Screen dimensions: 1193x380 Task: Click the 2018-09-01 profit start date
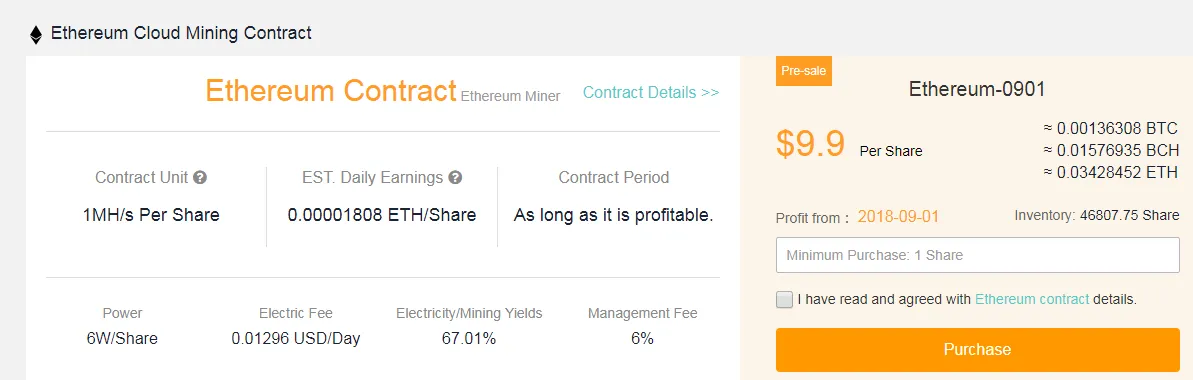898,216
